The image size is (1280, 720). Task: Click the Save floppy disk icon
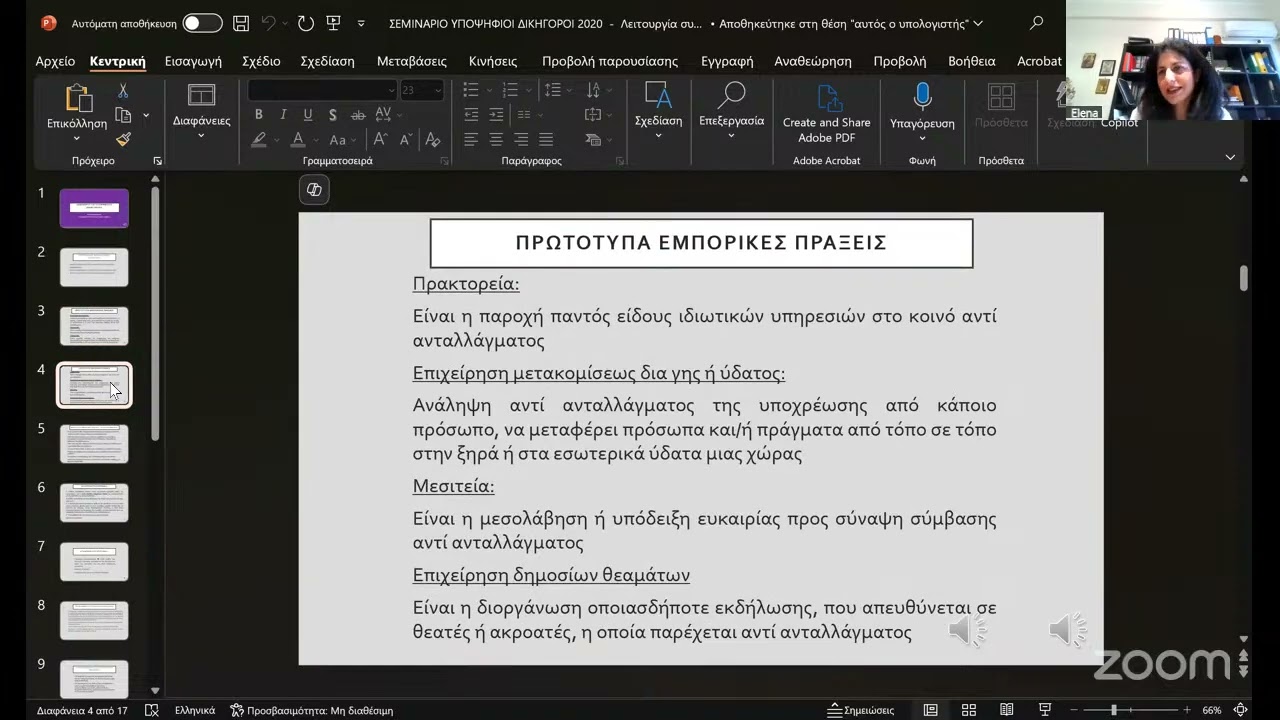click(x=241, y=23)
